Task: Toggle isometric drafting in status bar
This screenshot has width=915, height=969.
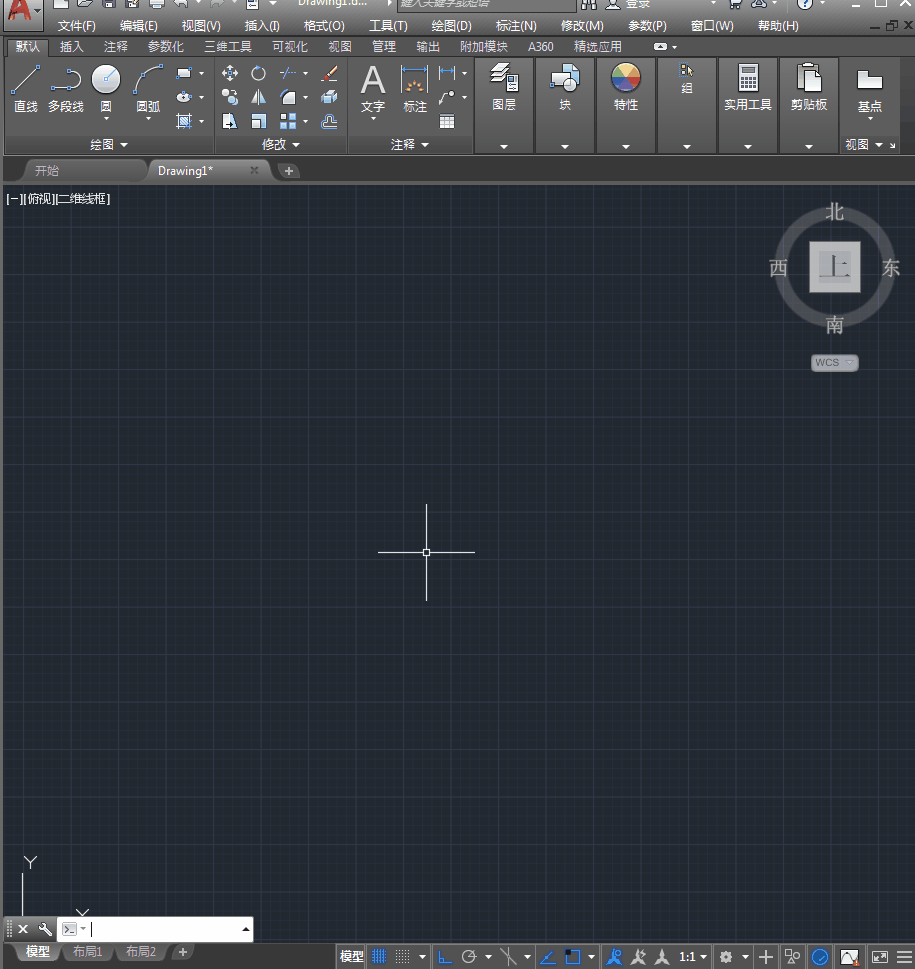Action: point(508,957)
